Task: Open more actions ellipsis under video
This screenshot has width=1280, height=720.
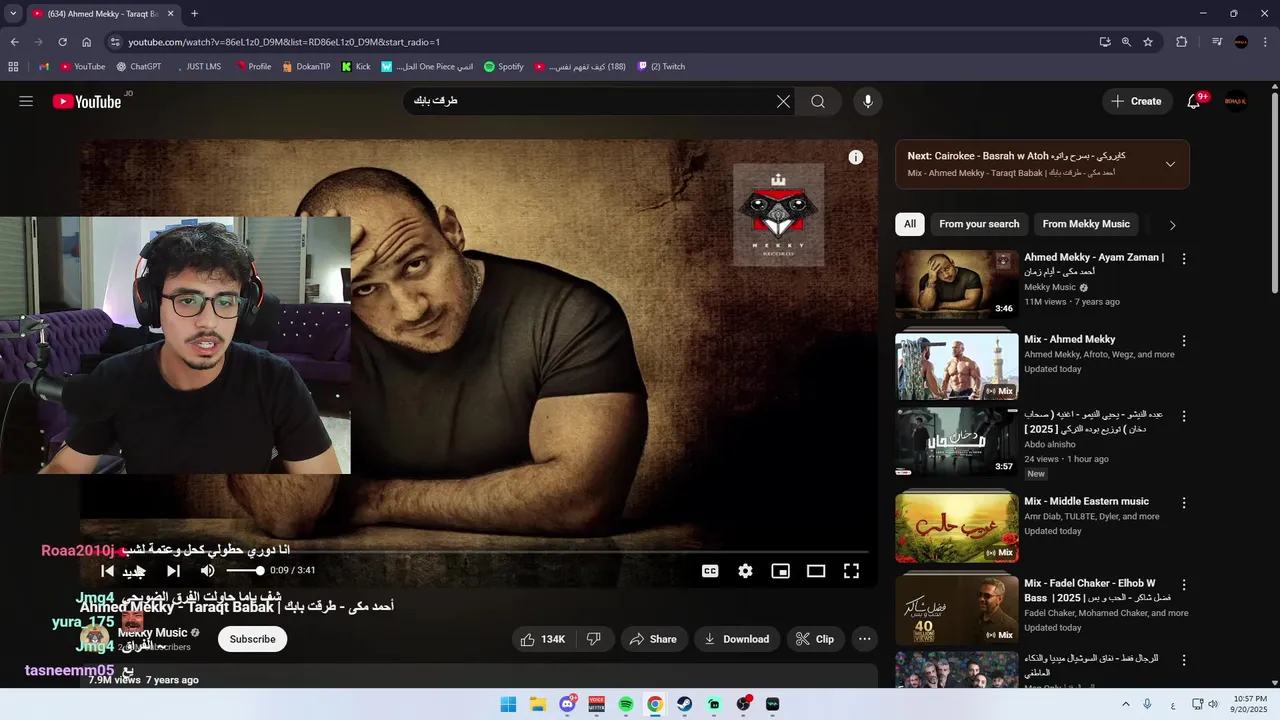Action: coord(865,639)
